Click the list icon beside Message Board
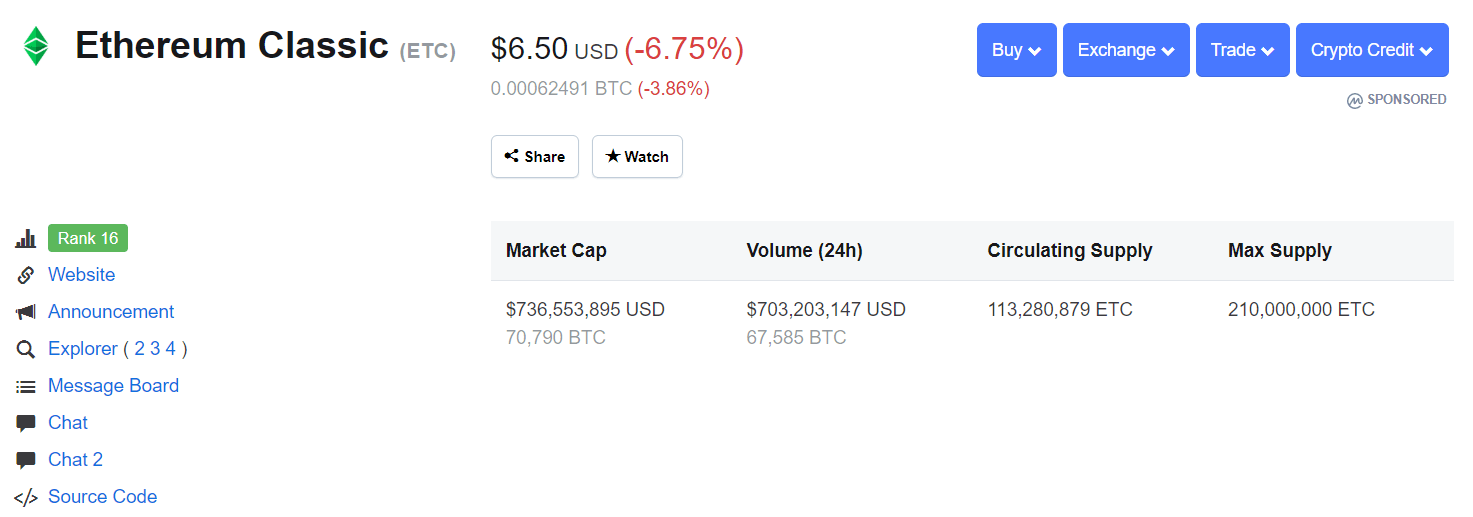 (26, 386)
